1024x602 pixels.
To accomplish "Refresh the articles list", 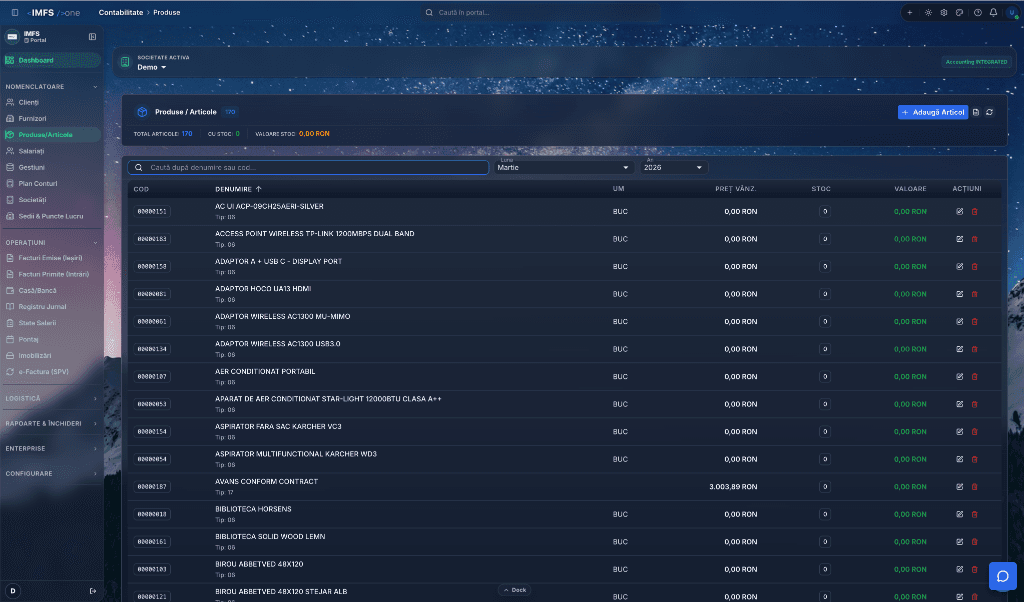I will (989, 112).
